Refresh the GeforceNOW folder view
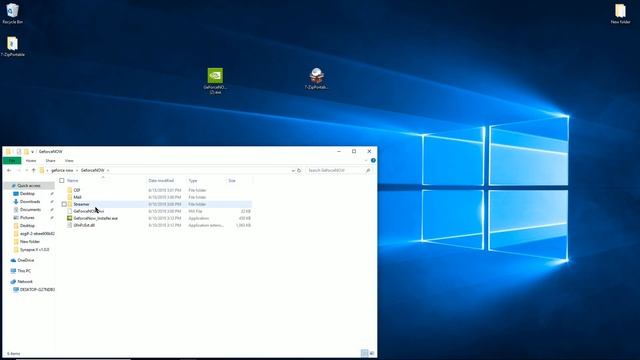Image resolution: width=640 pixels, height=360 pixels. click(x=299, y=170)
